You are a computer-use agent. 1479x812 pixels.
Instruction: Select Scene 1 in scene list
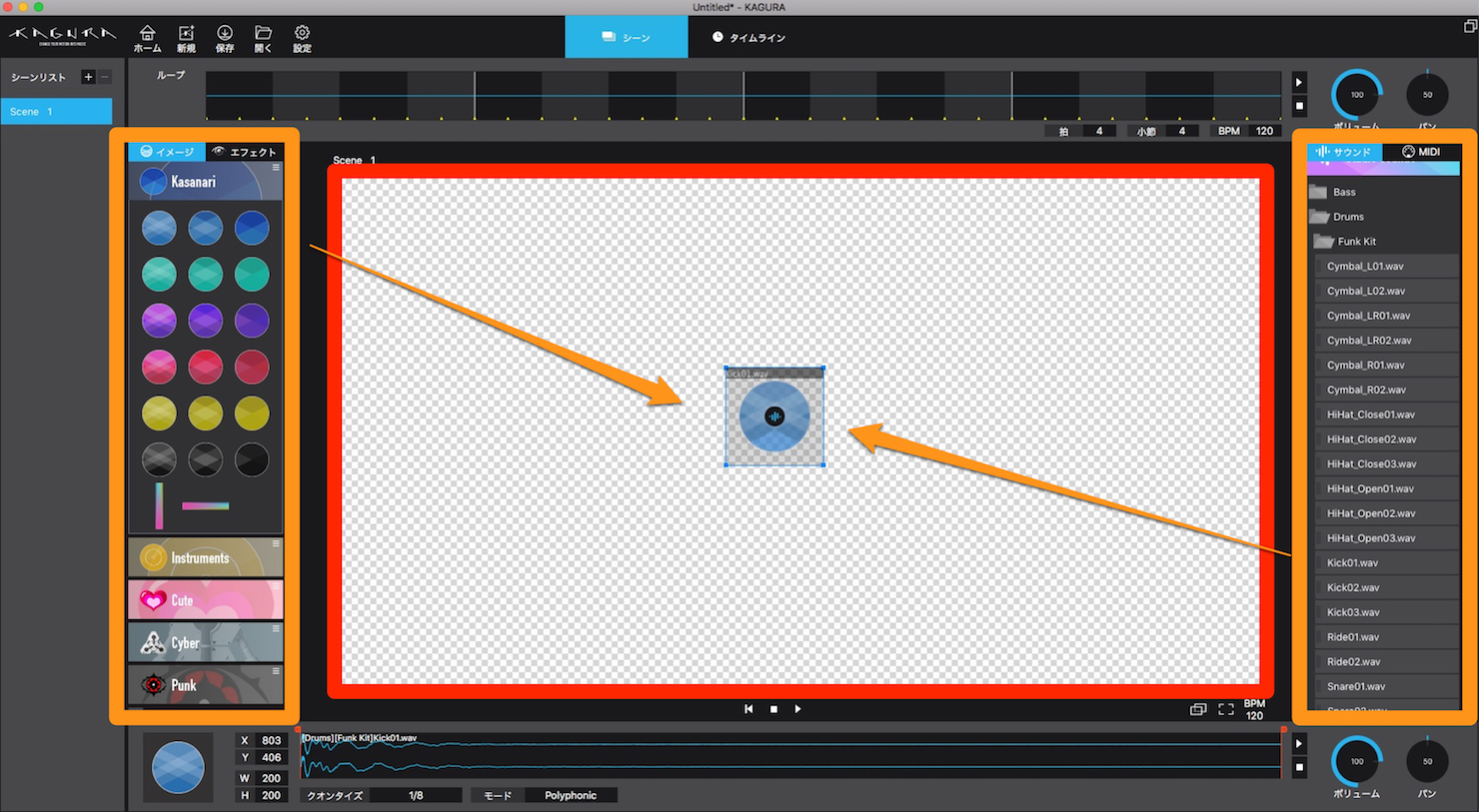(56, 112)
